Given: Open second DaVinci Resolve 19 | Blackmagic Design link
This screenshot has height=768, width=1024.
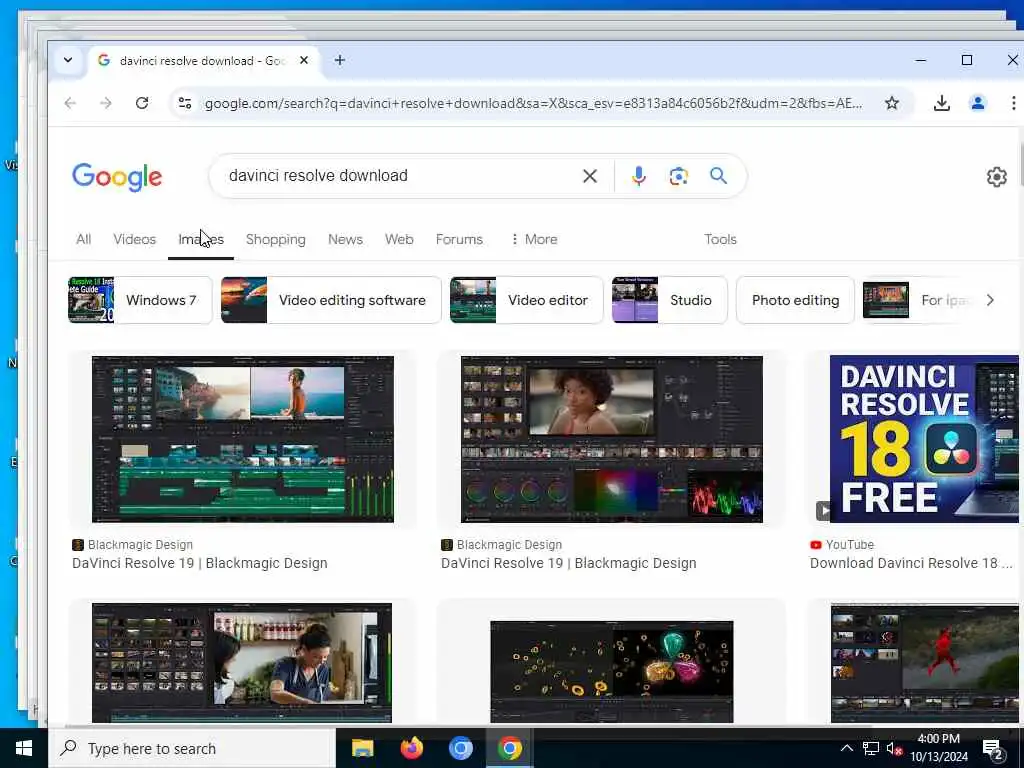Looking at the screenshot, I should [569, 563].
